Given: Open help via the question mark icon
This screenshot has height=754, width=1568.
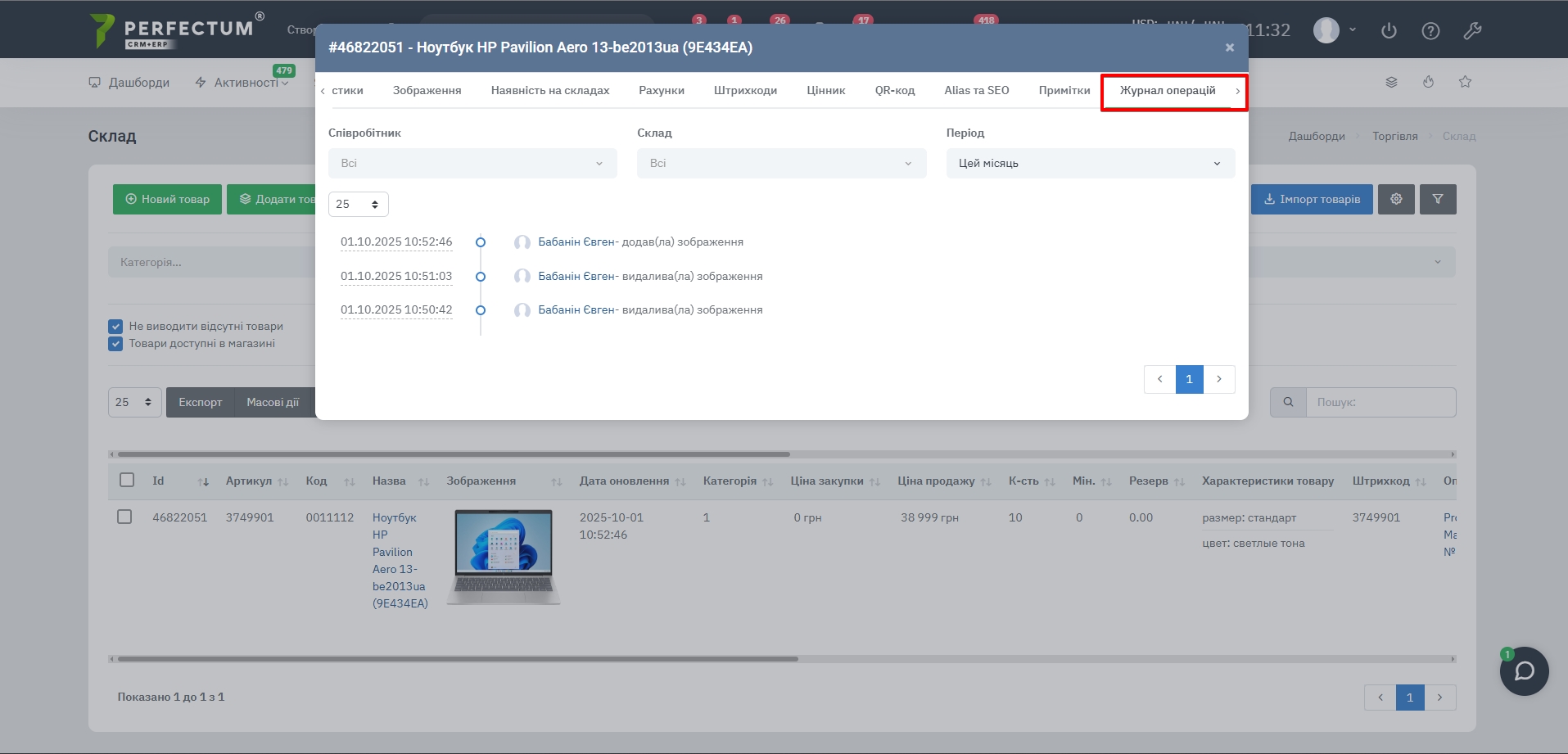Looking at the screenshot, I should point(1430,31).
